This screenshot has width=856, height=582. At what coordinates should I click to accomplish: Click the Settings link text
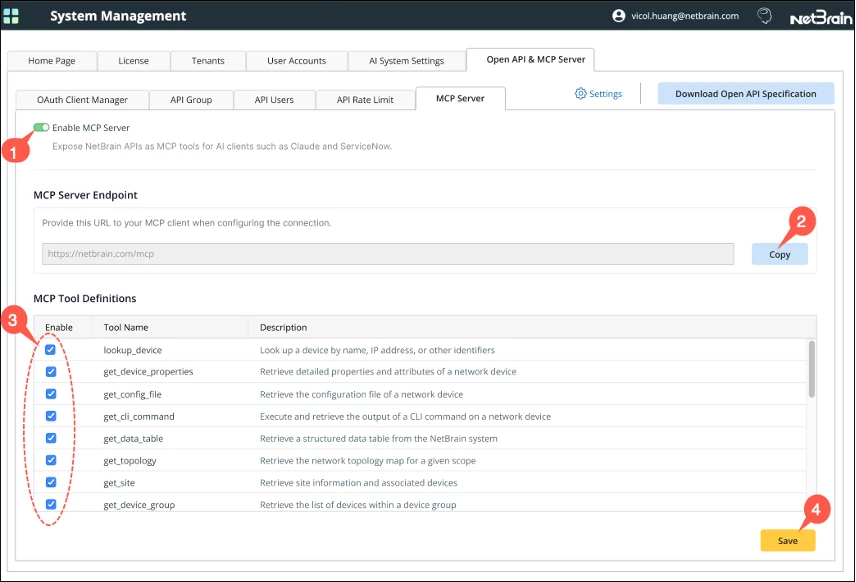pos(605,94)
